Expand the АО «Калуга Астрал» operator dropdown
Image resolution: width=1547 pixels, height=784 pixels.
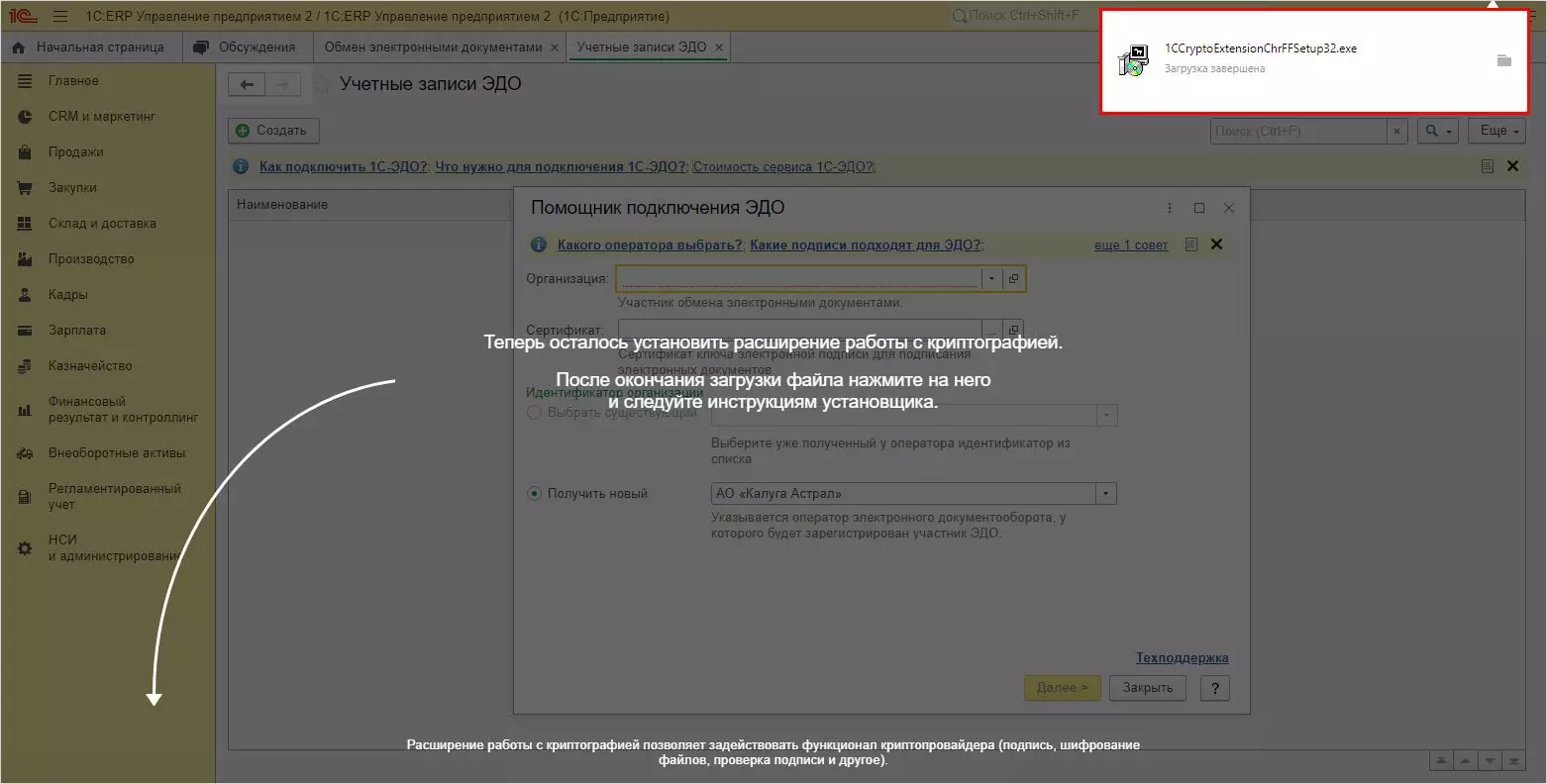tap(1106, 493)
